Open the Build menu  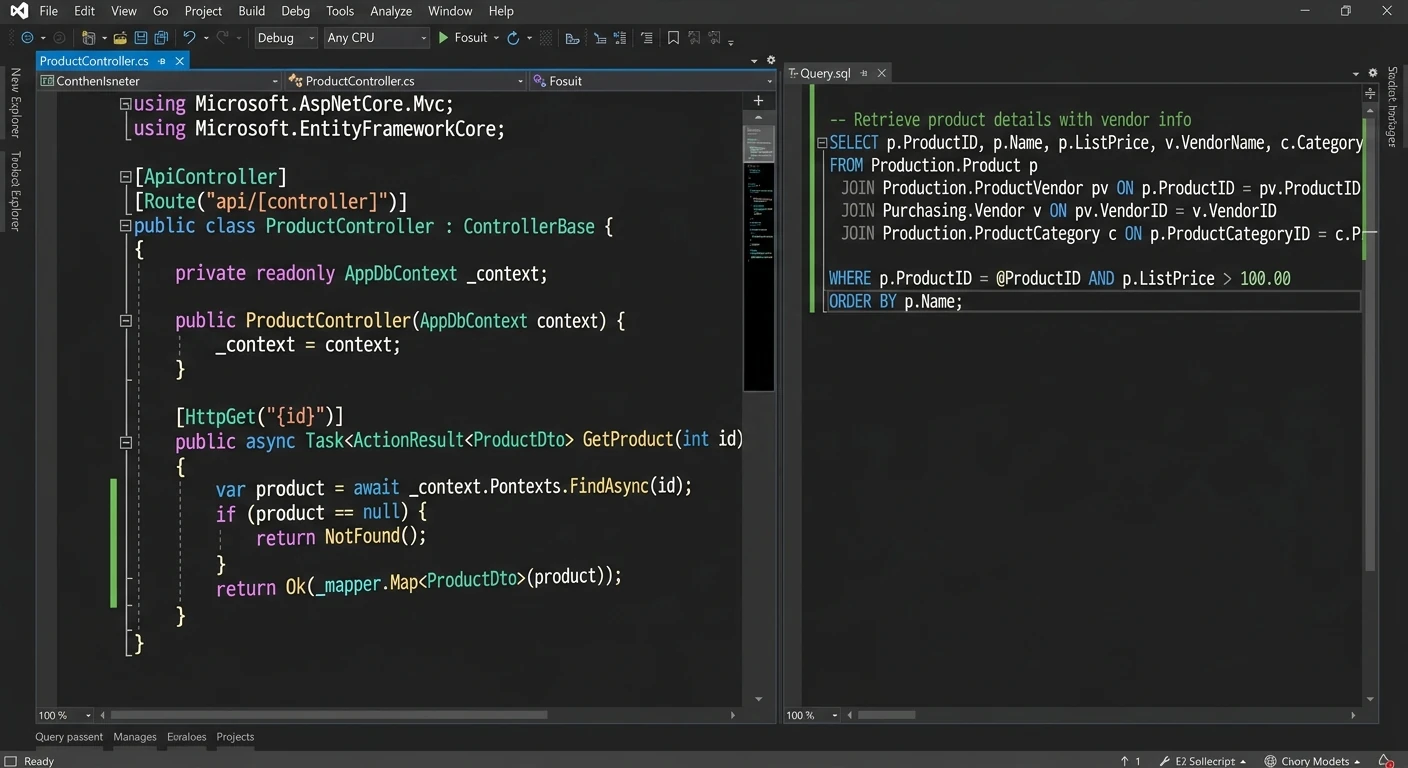coord(252,11)
